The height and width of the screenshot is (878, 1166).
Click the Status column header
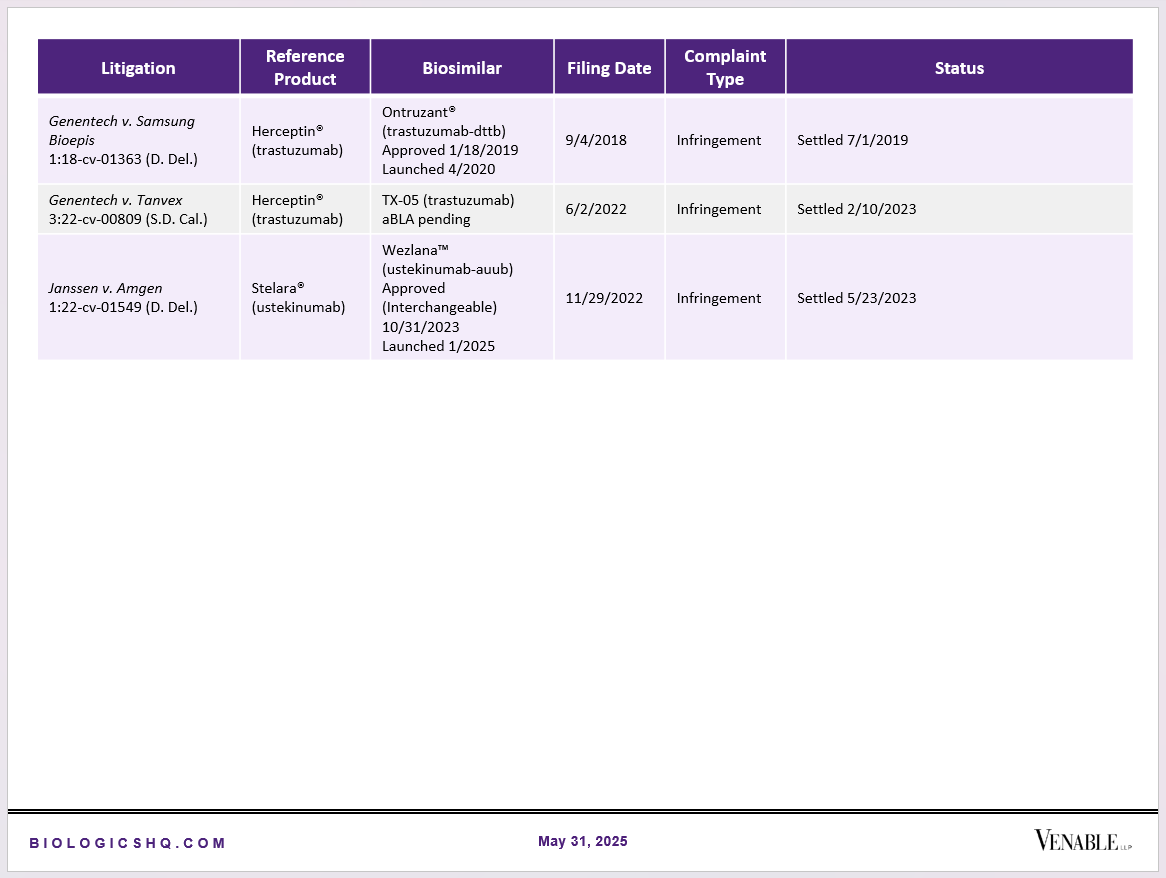click(959, 68)
